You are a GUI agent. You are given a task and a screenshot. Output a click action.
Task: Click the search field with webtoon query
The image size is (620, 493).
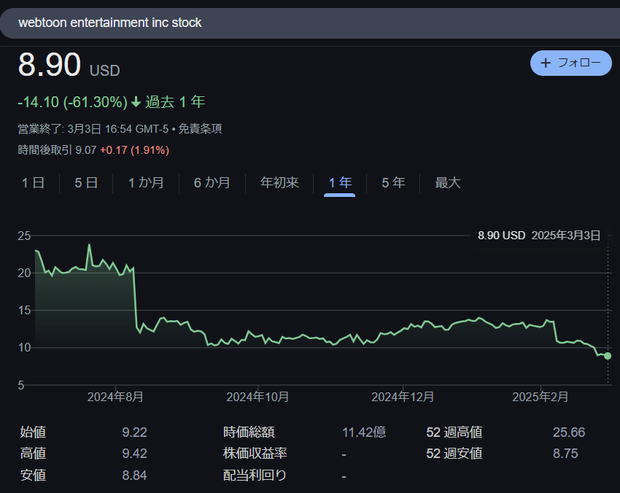(x=300, y=22)
